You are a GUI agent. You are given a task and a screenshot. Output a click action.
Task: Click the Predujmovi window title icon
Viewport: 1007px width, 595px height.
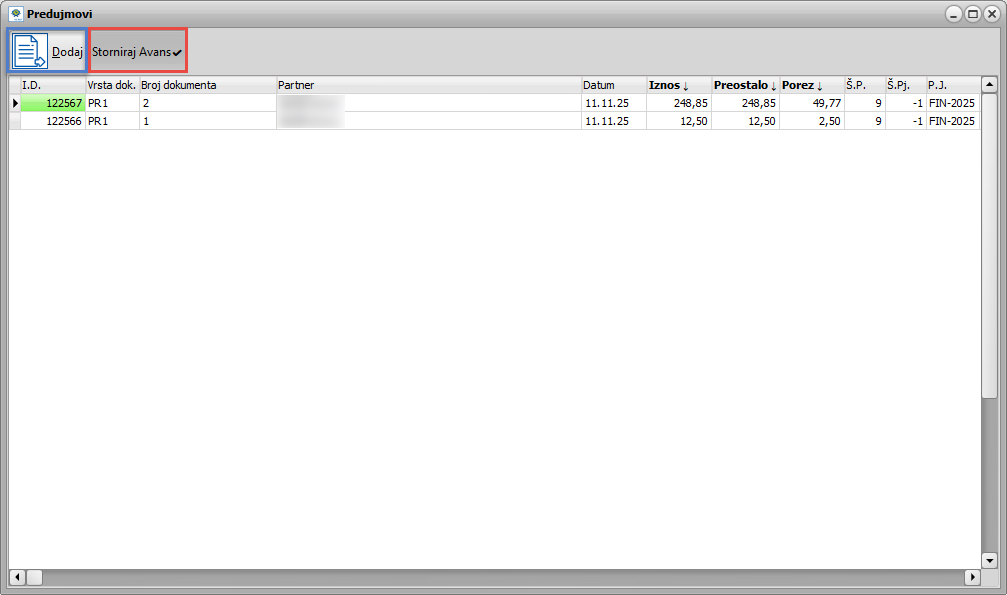pos(15,14)
